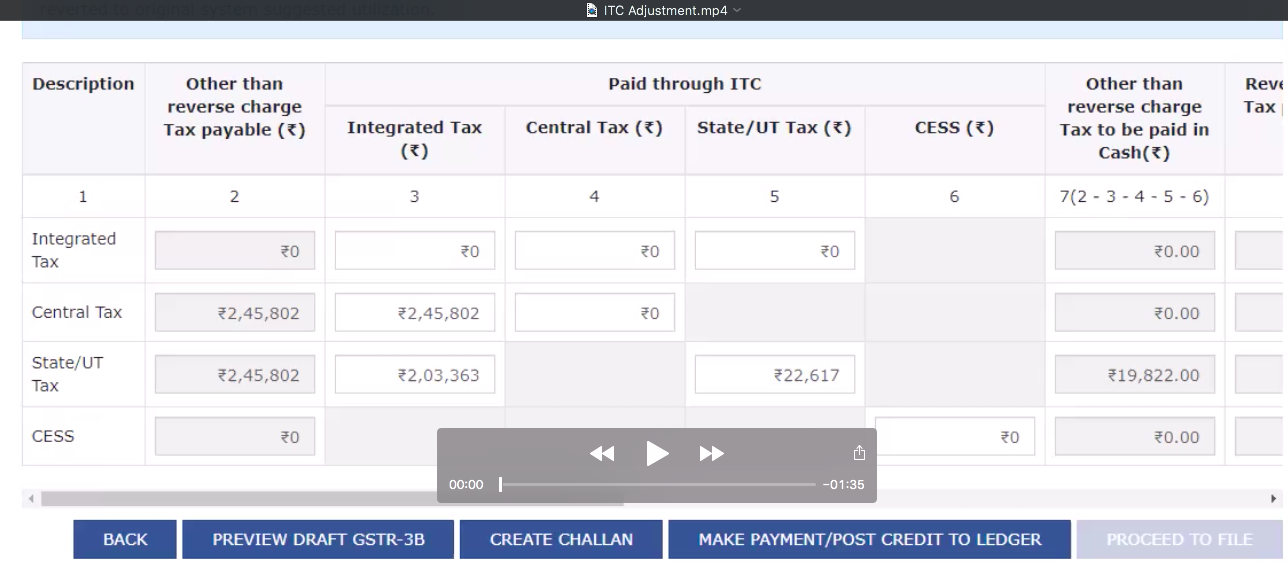This screenshot has width=1288, height=563.
Task: Click the elapsed time 00:00 label
Action: coord(466,485)
